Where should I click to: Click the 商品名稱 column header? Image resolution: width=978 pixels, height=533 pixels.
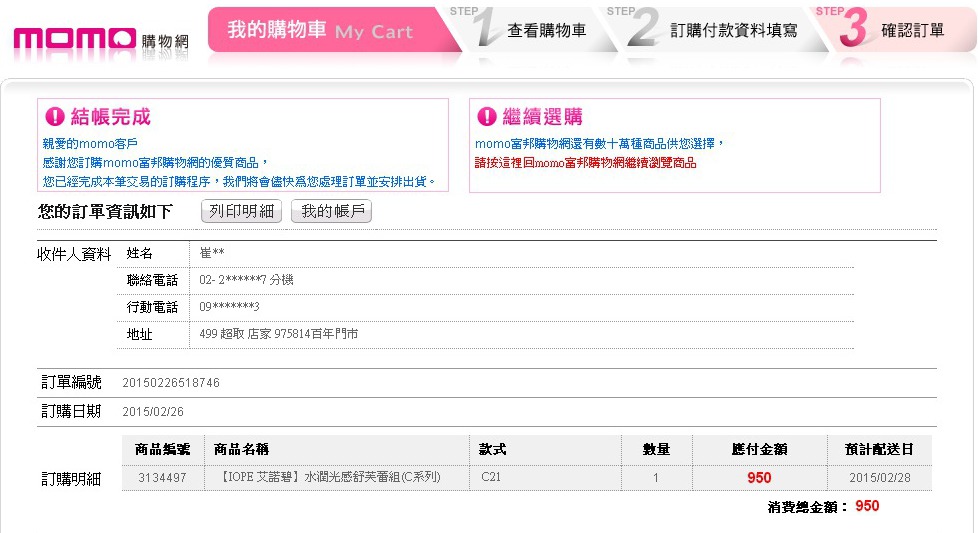click(x=242, y=450)
